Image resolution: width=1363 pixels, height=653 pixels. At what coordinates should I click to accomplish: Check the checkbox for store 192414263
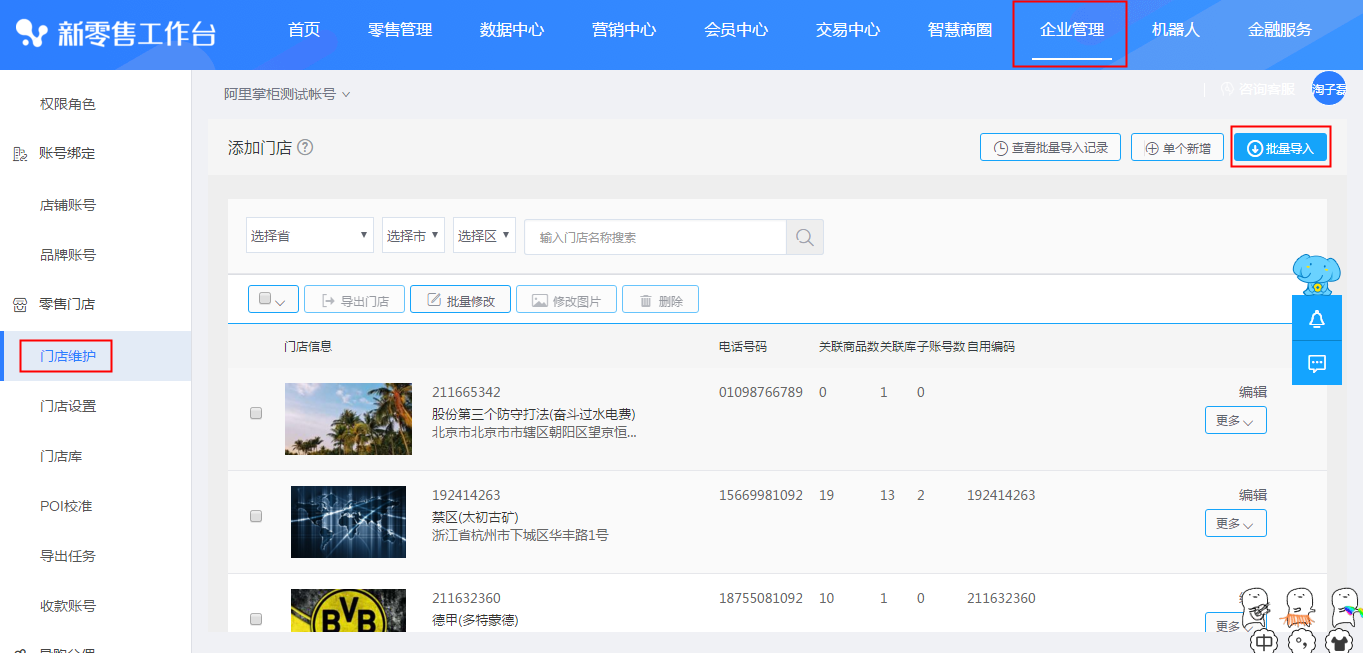(x=256, y=516)
